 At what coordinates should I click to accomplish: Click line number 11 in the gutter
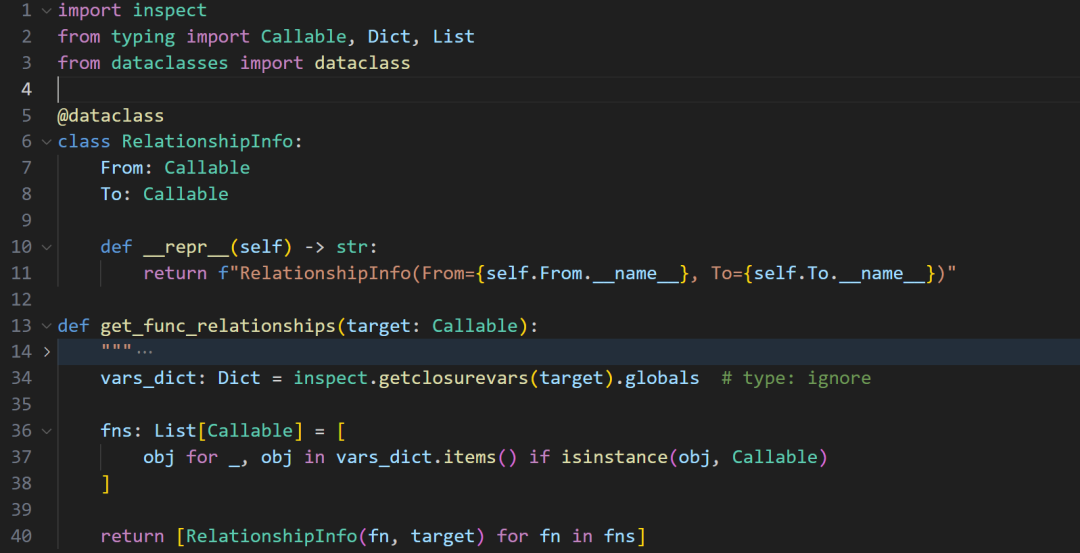pyautogui.click(x=21, y=273)
